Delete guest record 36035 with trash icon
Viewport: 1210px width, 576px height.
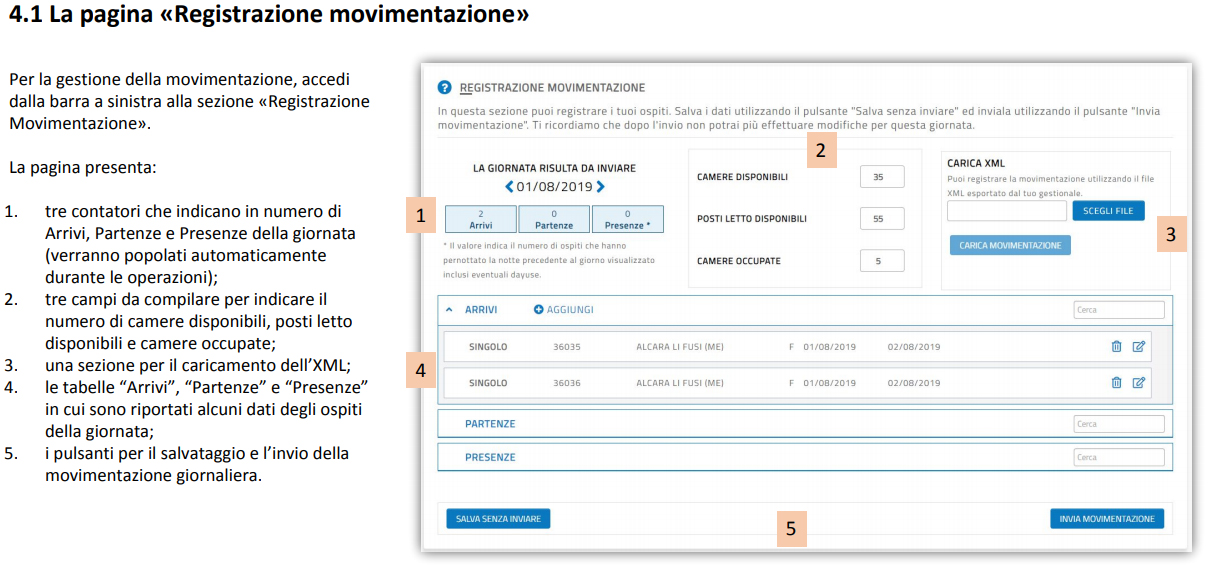pos(1116,347)
